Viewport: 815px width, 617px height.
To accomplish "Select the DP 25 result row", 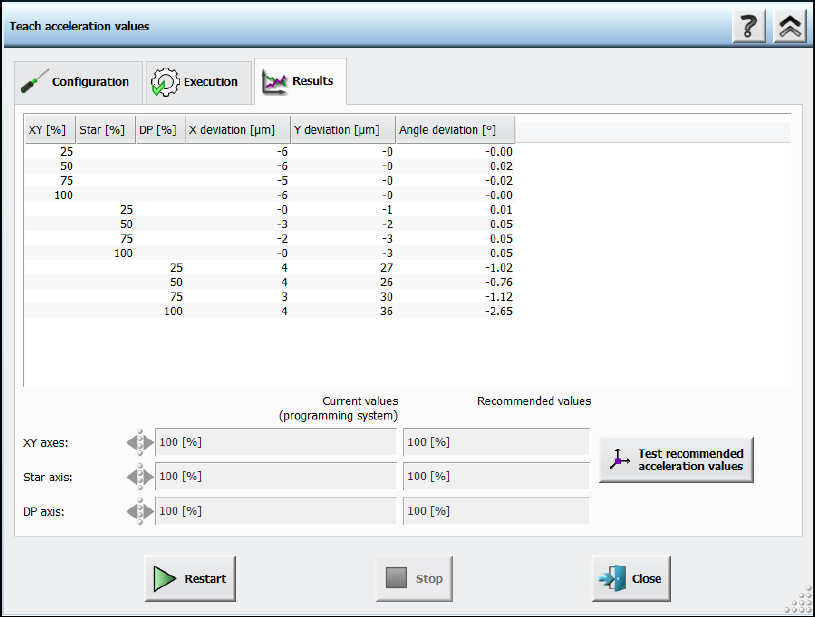I will [x=270, y=268].
